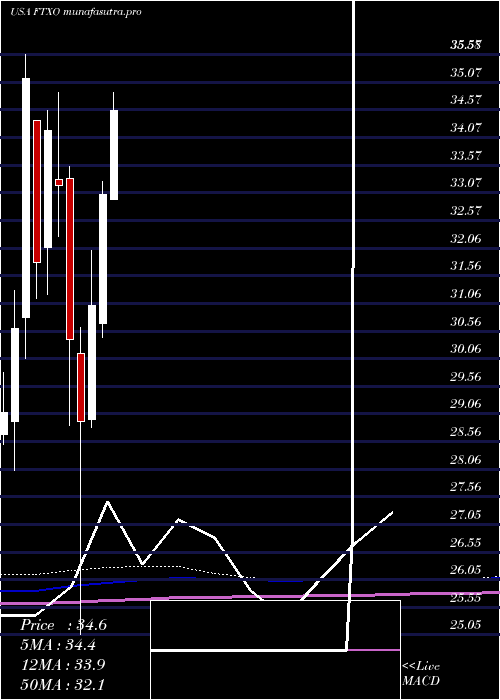Image resolution: width=500 pixels, height=700 pixels.
Task: Click the 27.05 price axis label
Action: click(466, 515)
